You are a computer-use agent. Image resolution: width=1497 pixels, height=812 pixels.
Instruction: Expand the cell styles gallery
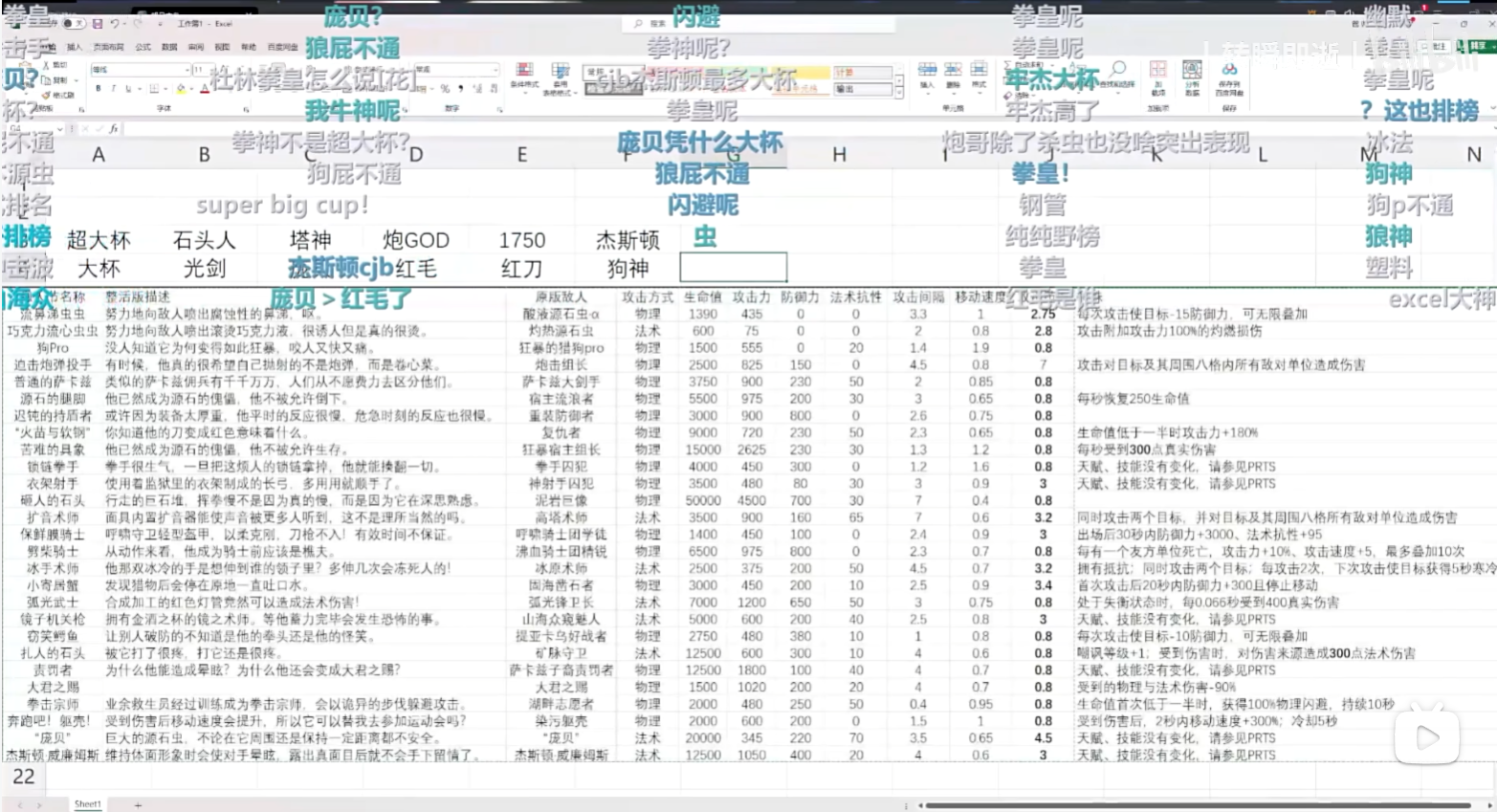[x=899, y=93]
